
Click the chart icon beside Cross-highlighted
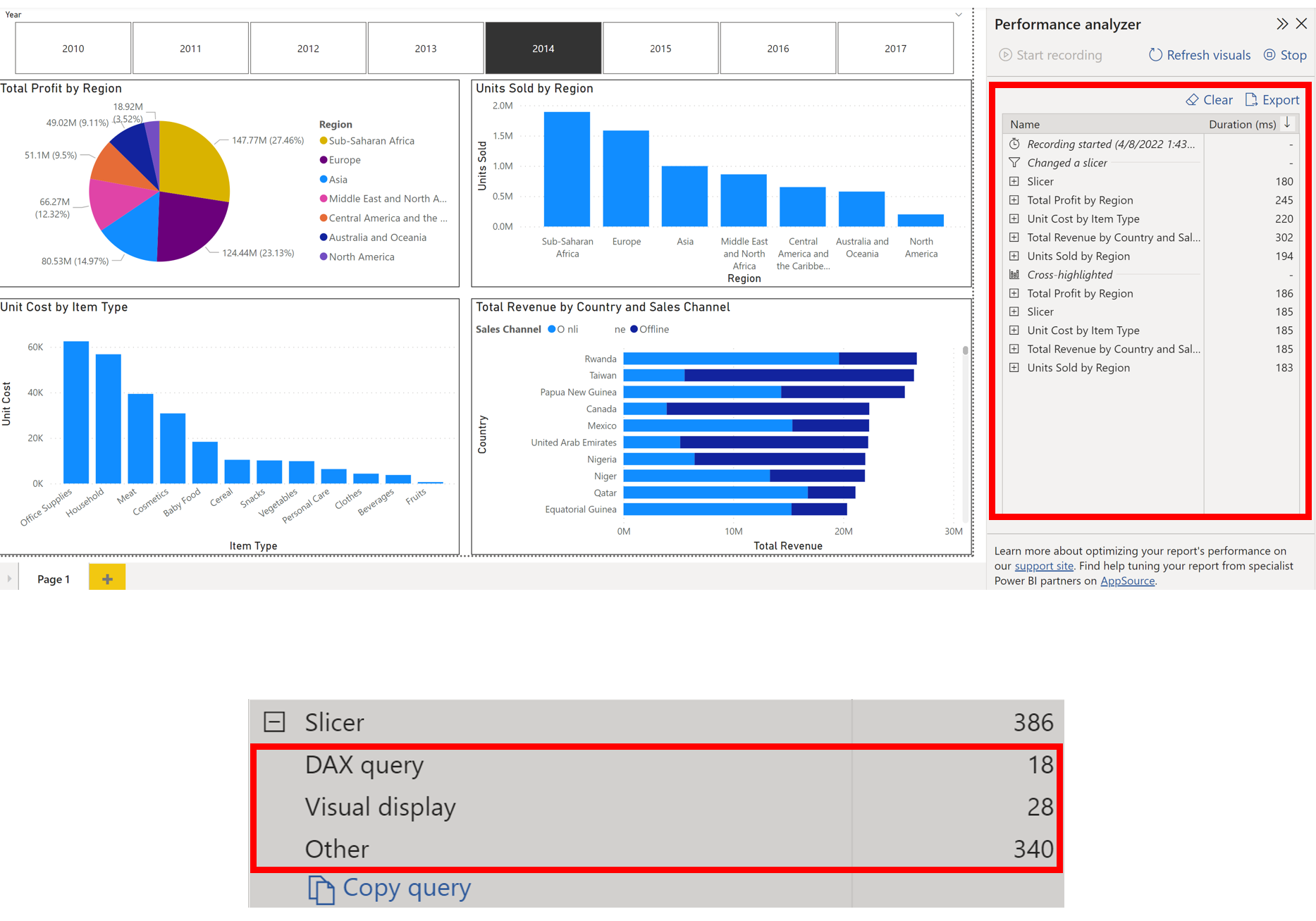tap(1014, 275)
